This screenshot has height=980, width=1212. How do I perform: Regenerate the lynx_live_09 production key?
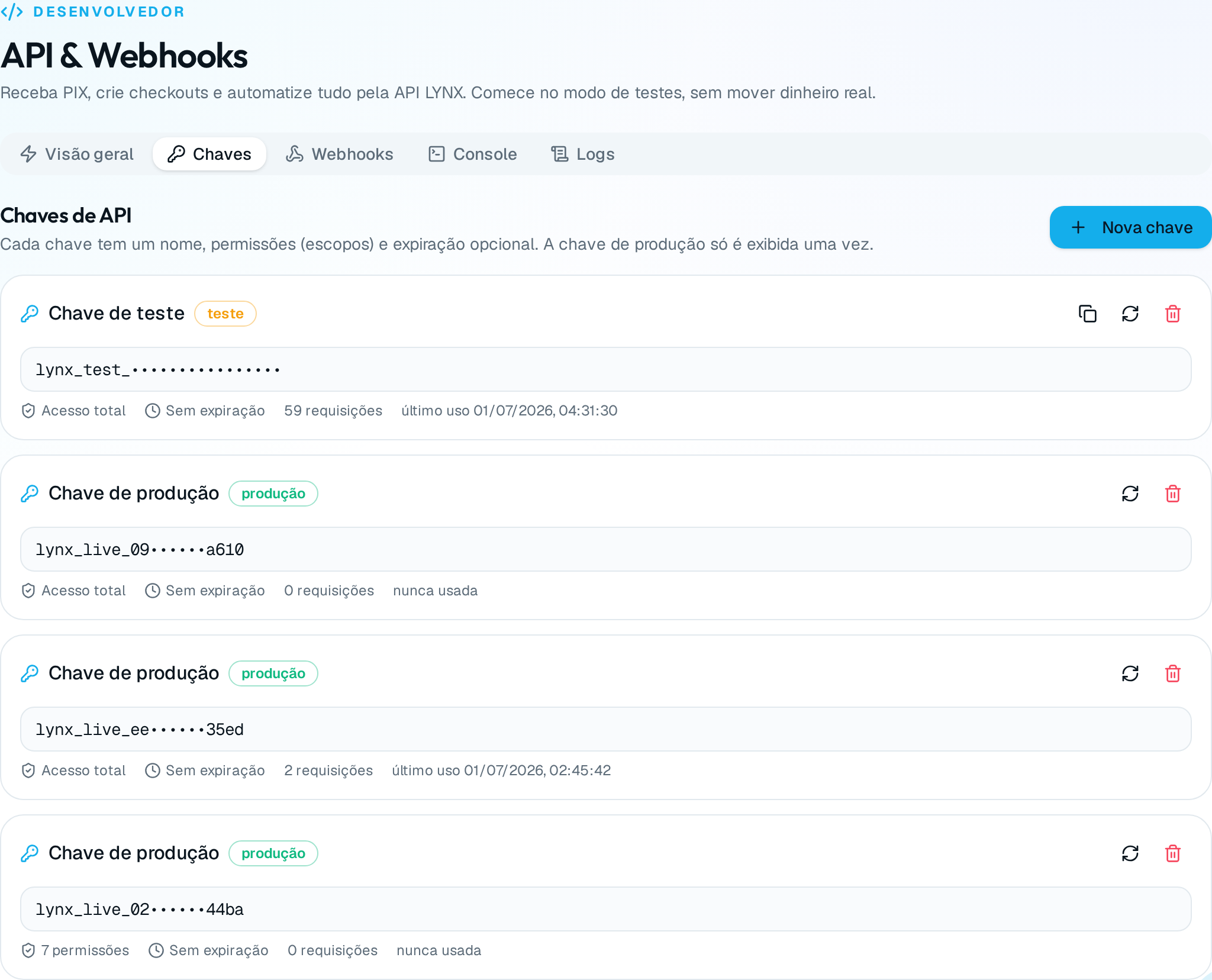pos(1130,494)
